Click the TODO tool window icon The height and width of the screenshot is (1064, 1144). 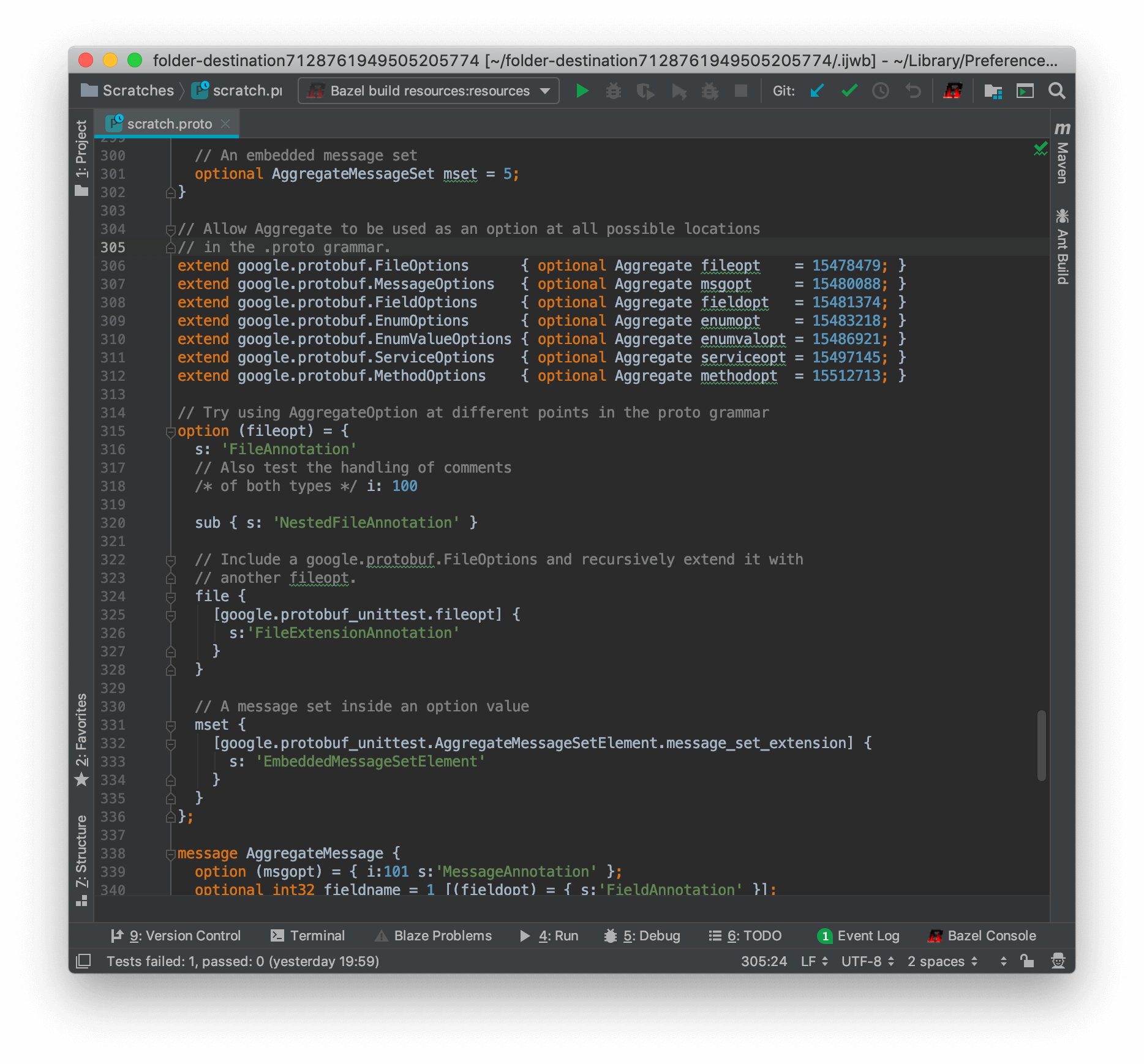(746, 935)
